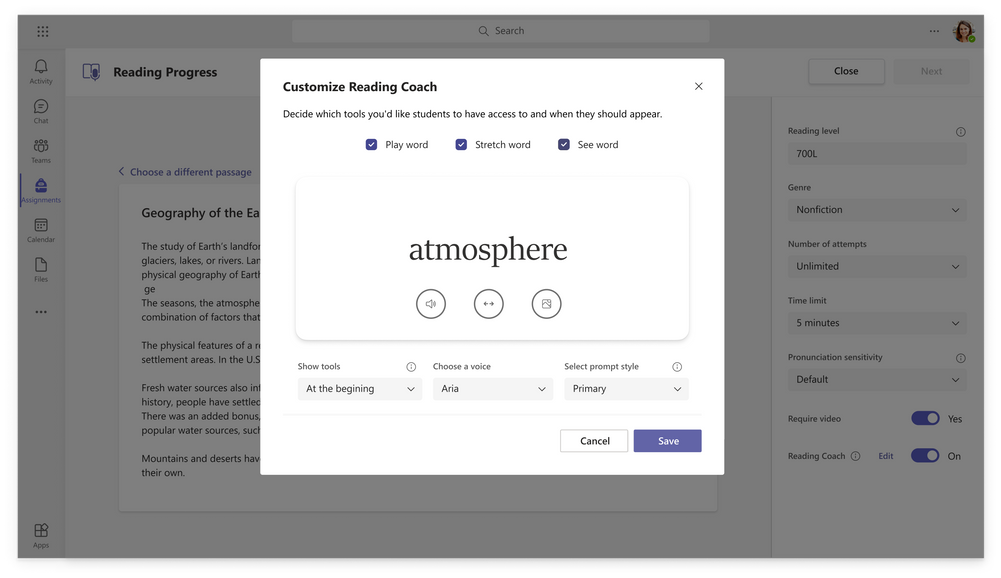Close the Customize Reading Coach dialog

click(x=698, y=86)
